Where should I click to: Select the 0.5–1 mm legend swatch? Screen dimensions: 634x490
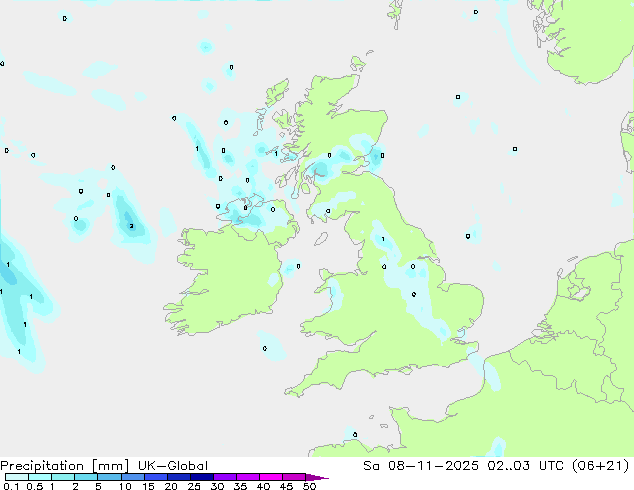pyautogui.click(x=40, y=477)
